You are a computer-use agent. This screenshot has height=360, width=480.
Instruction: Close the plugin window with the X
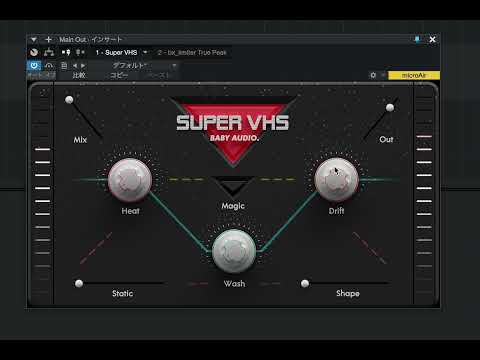click(432, 40)
